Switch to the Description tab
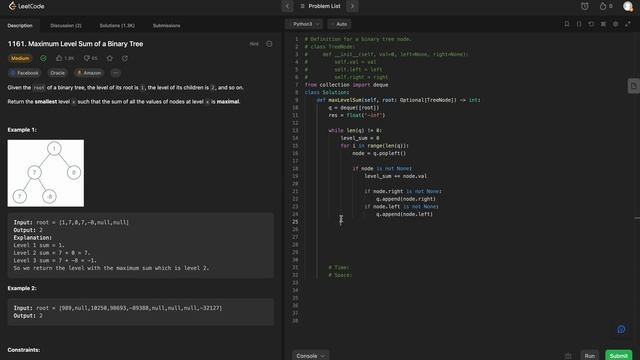Image resolution: width=640 pixels, height=360 pixels. (x=20, y=25)
